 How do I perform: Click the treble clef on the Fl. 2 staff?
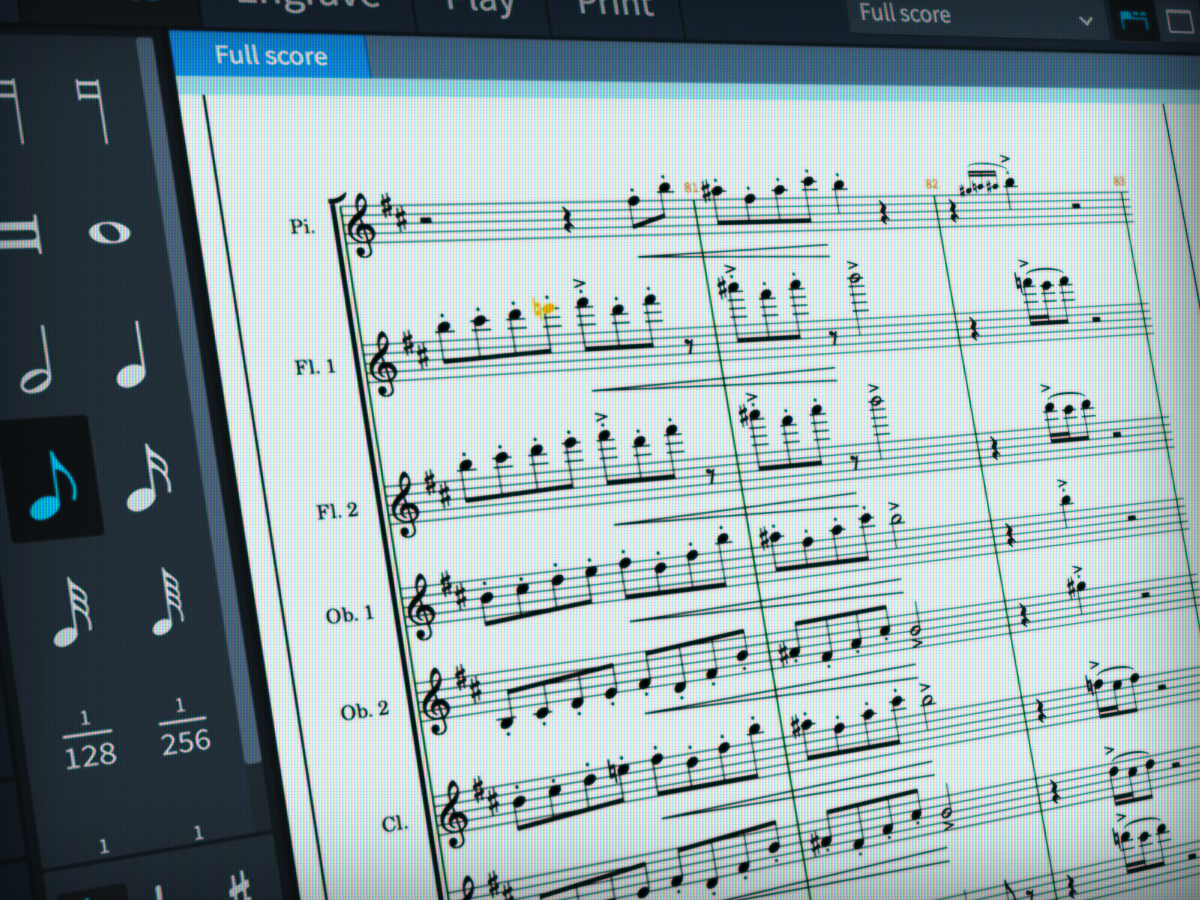404,507
